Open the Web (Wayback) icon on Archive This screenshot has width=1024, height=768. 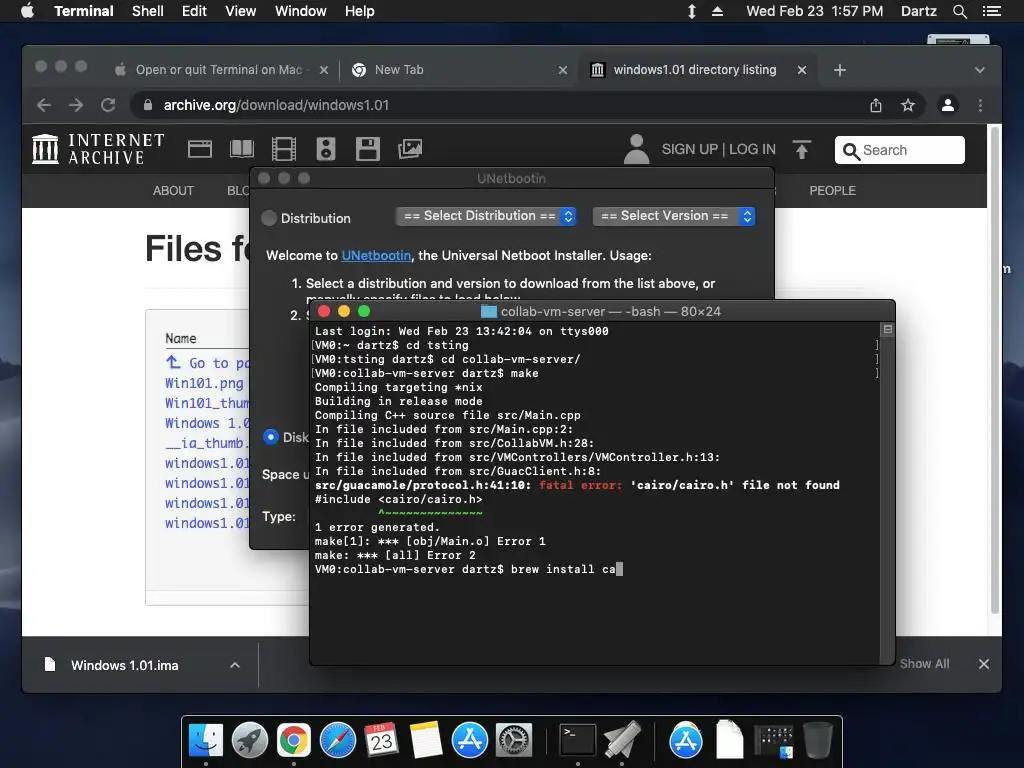[x=200, y=149]
